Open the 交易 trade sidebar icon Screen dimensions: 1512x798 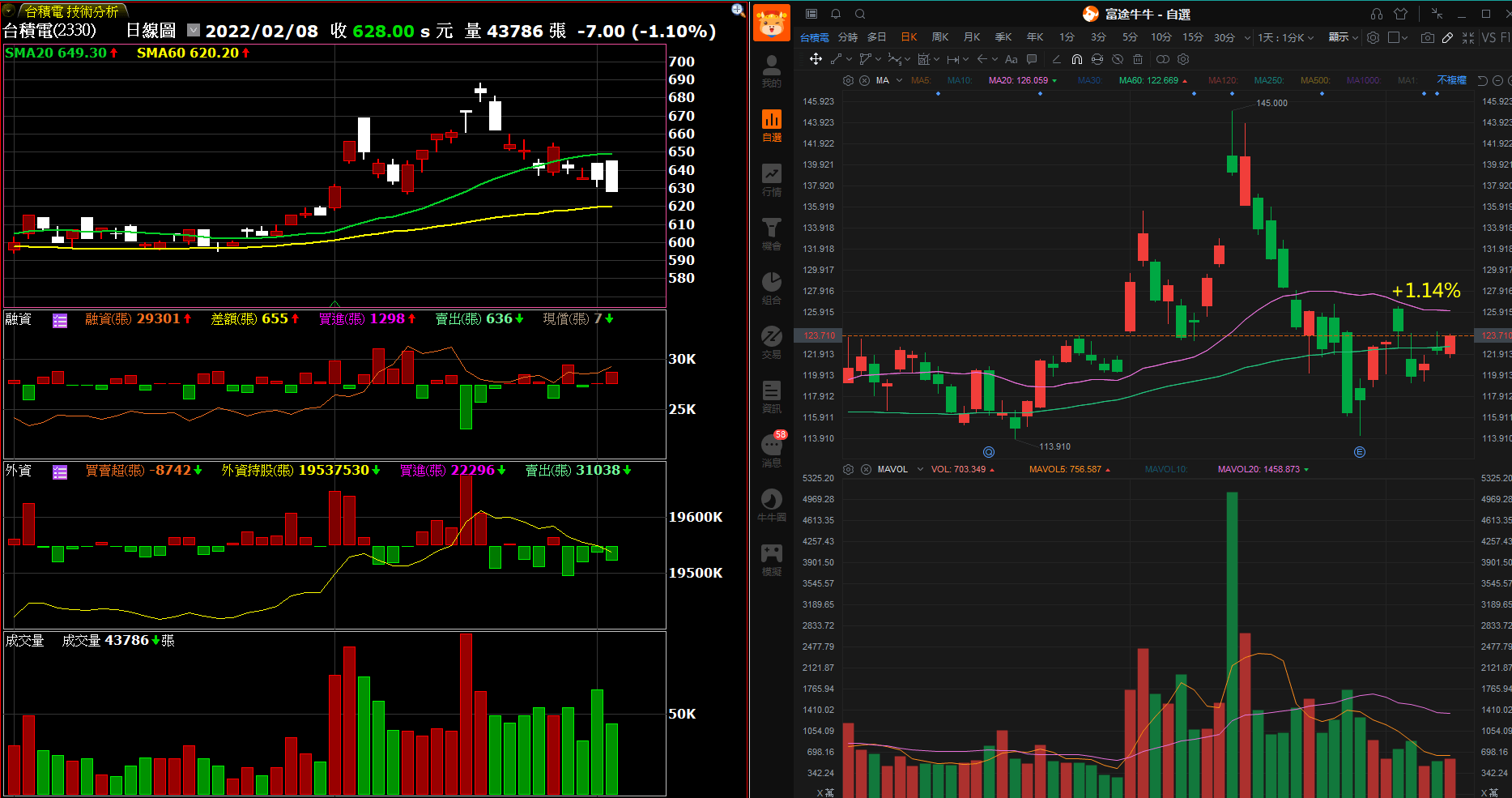pyautogui.click(x=772, y=343)
